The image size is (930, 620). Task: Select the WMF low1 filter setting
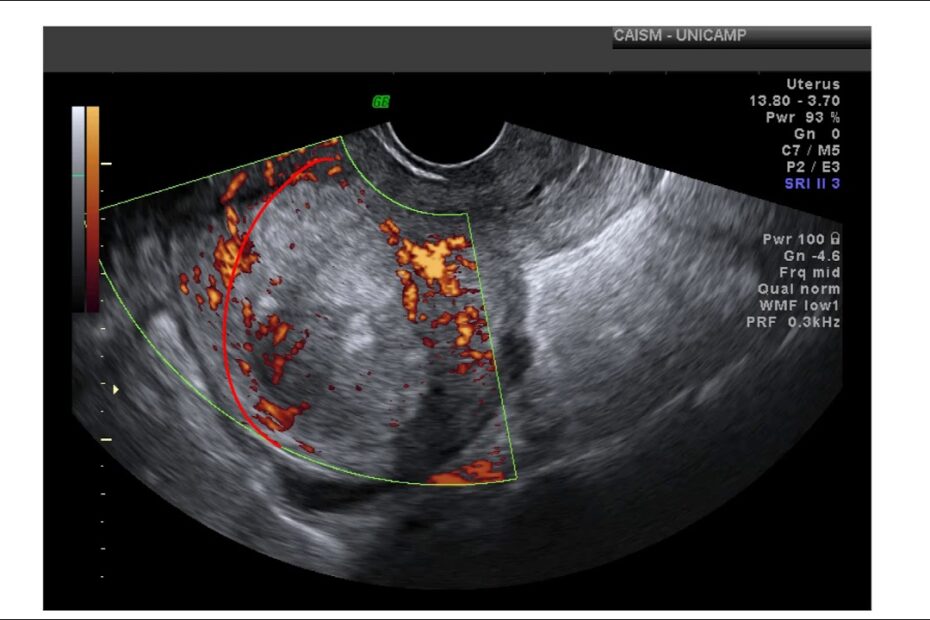(797, 305)
